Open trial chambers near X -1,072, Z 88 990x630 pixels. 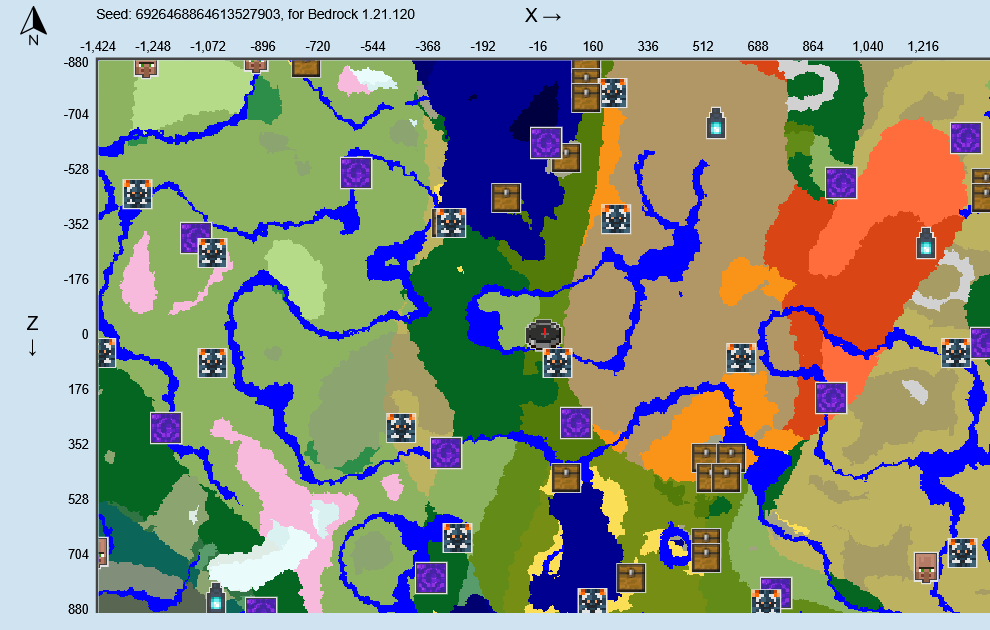coord(212,362)
